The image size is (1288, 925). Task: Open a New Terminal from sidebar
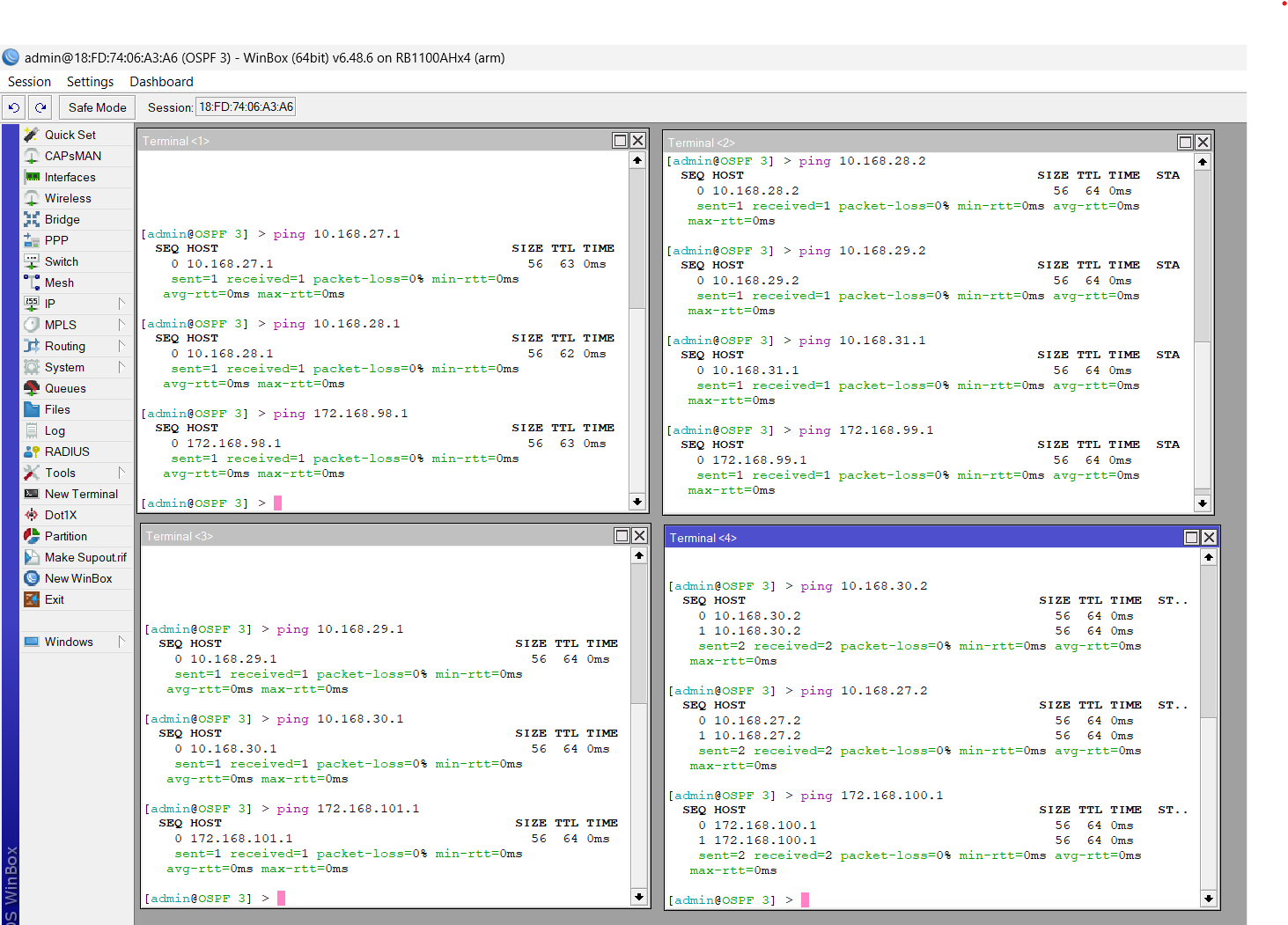coord(81,494)
